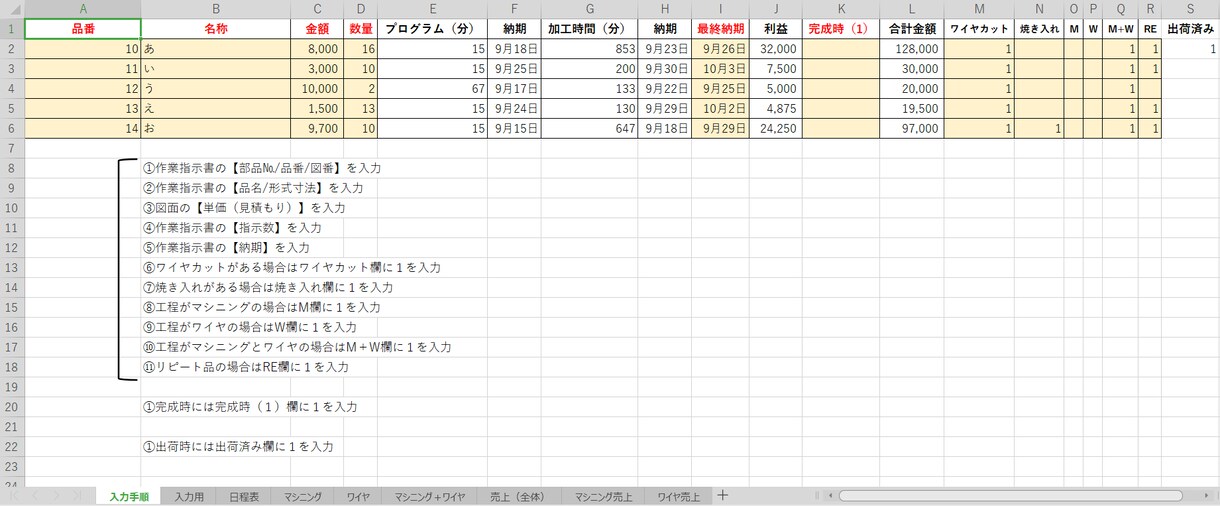Switch to the ワイヤ sheet tab
Image resolution: width=1220 pixels, height=506 pixels.
(x=358, y=496)
